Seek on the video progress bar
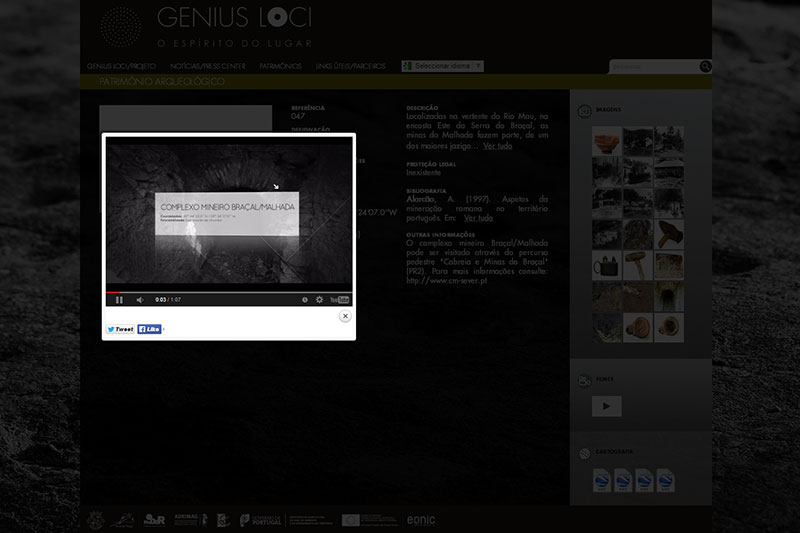This screenshot has height=533, width=800. pos(228,292)
